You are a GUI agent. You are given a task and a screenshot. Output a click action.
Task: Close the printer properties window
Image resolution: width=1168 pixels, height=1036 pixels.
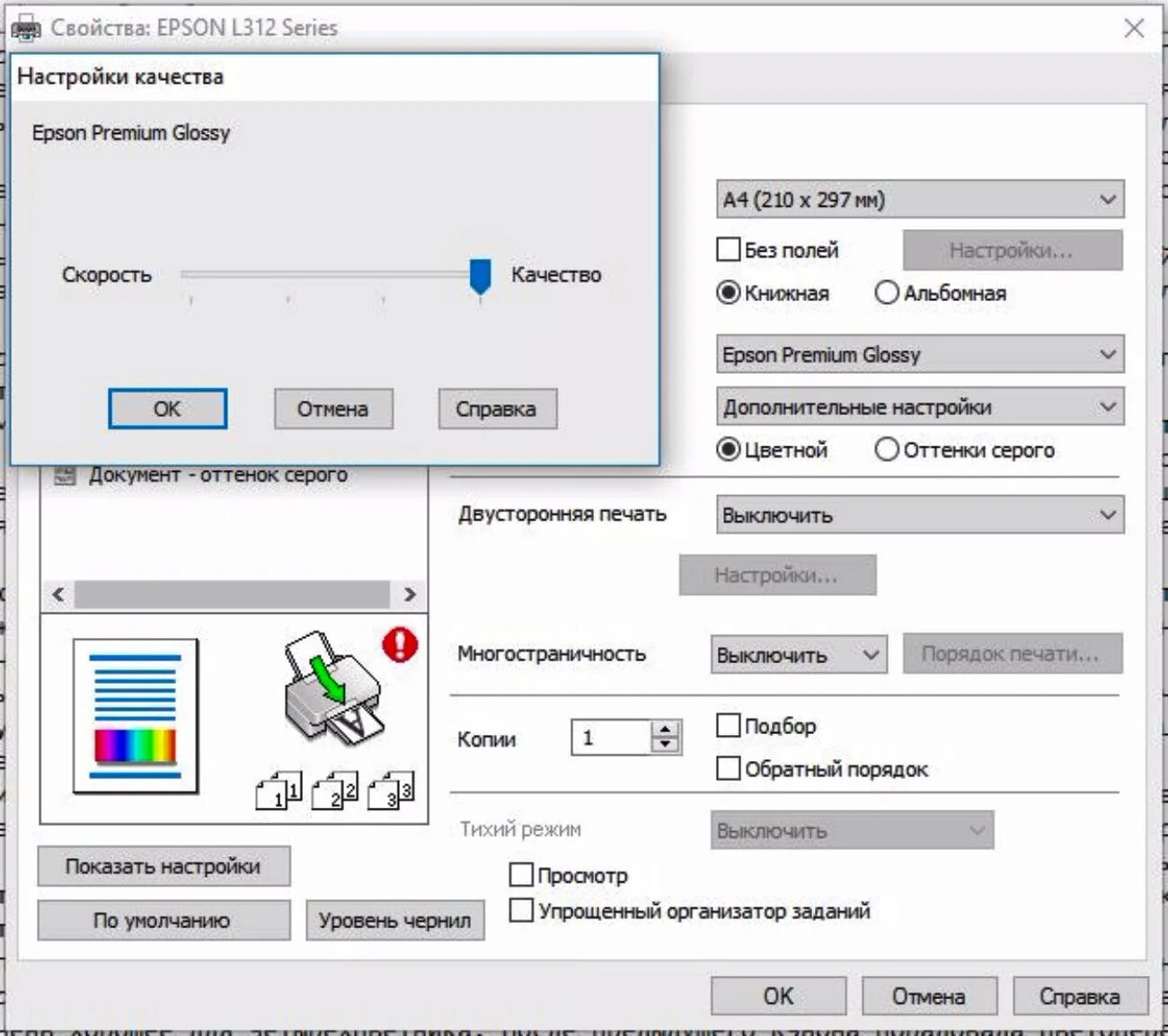tap(1134, 28)
